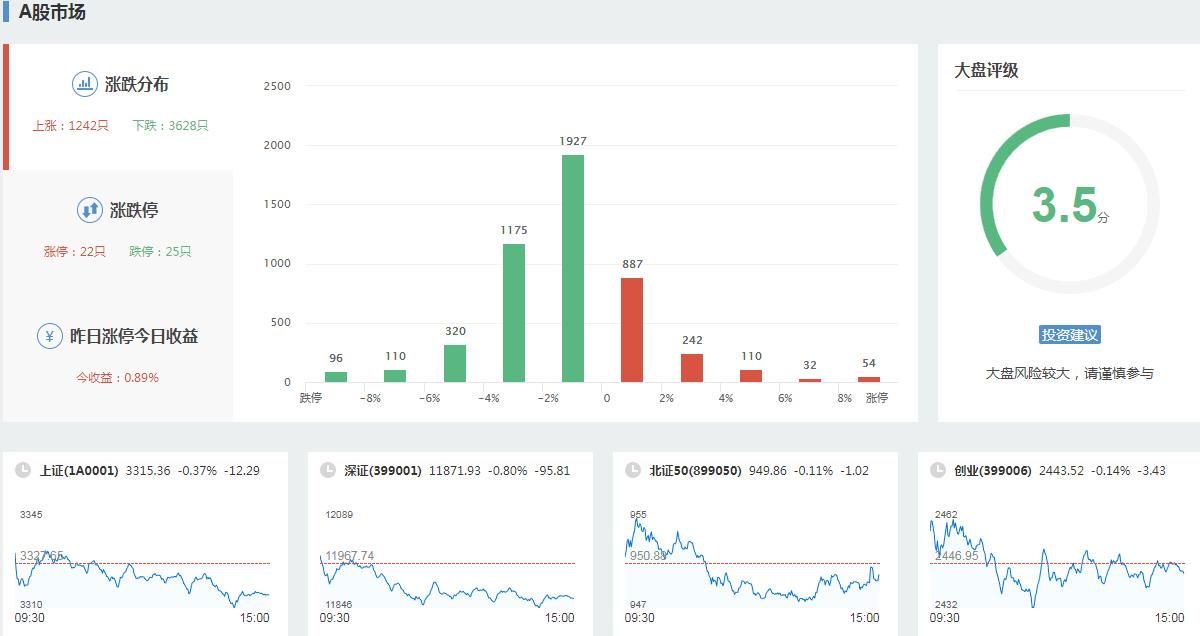Switch to the 涨跌停 tab

pyautogui.click(x=134, y=211)
